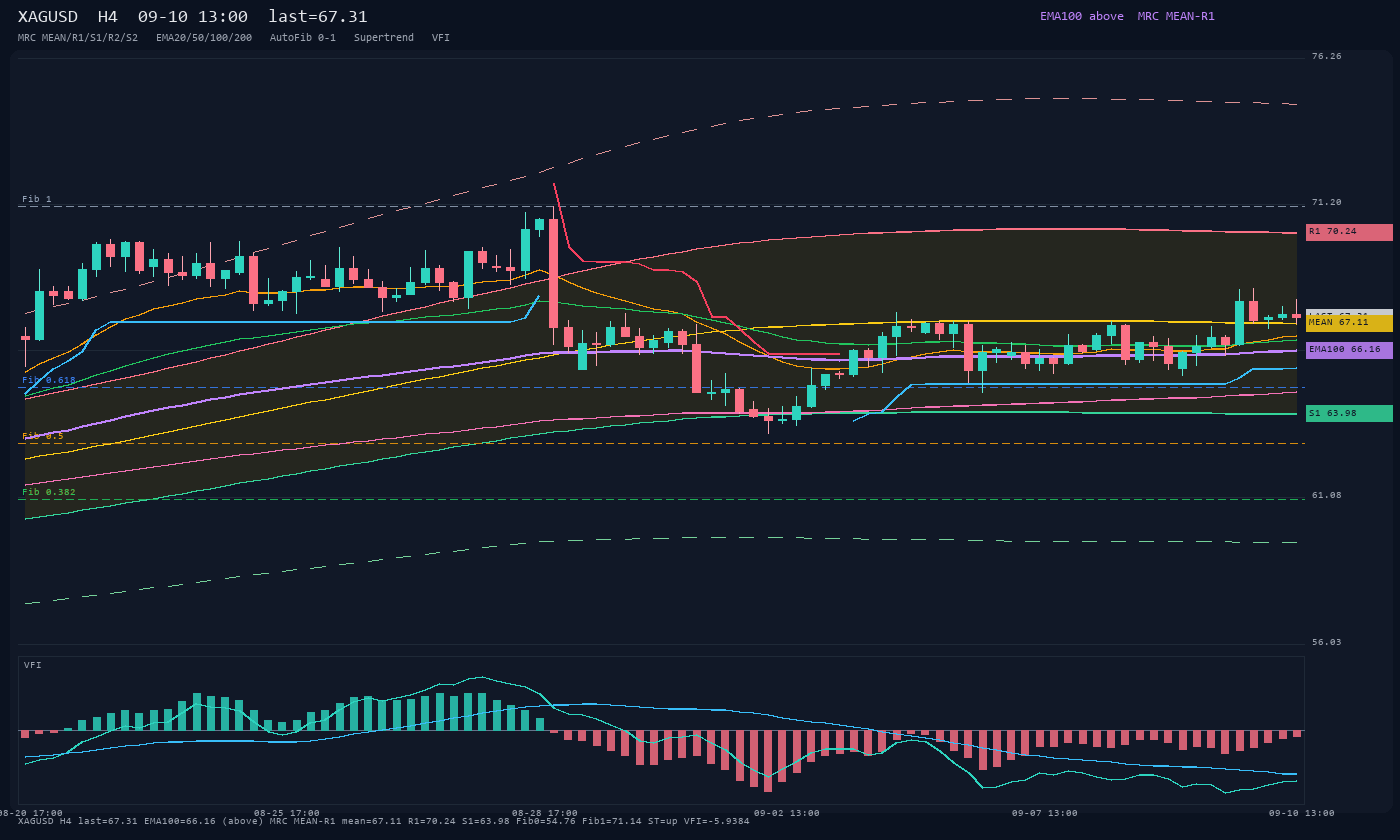1400x840 pixels.
Task: Click the "EMA100 above" status text
Action: point(1082,16)
